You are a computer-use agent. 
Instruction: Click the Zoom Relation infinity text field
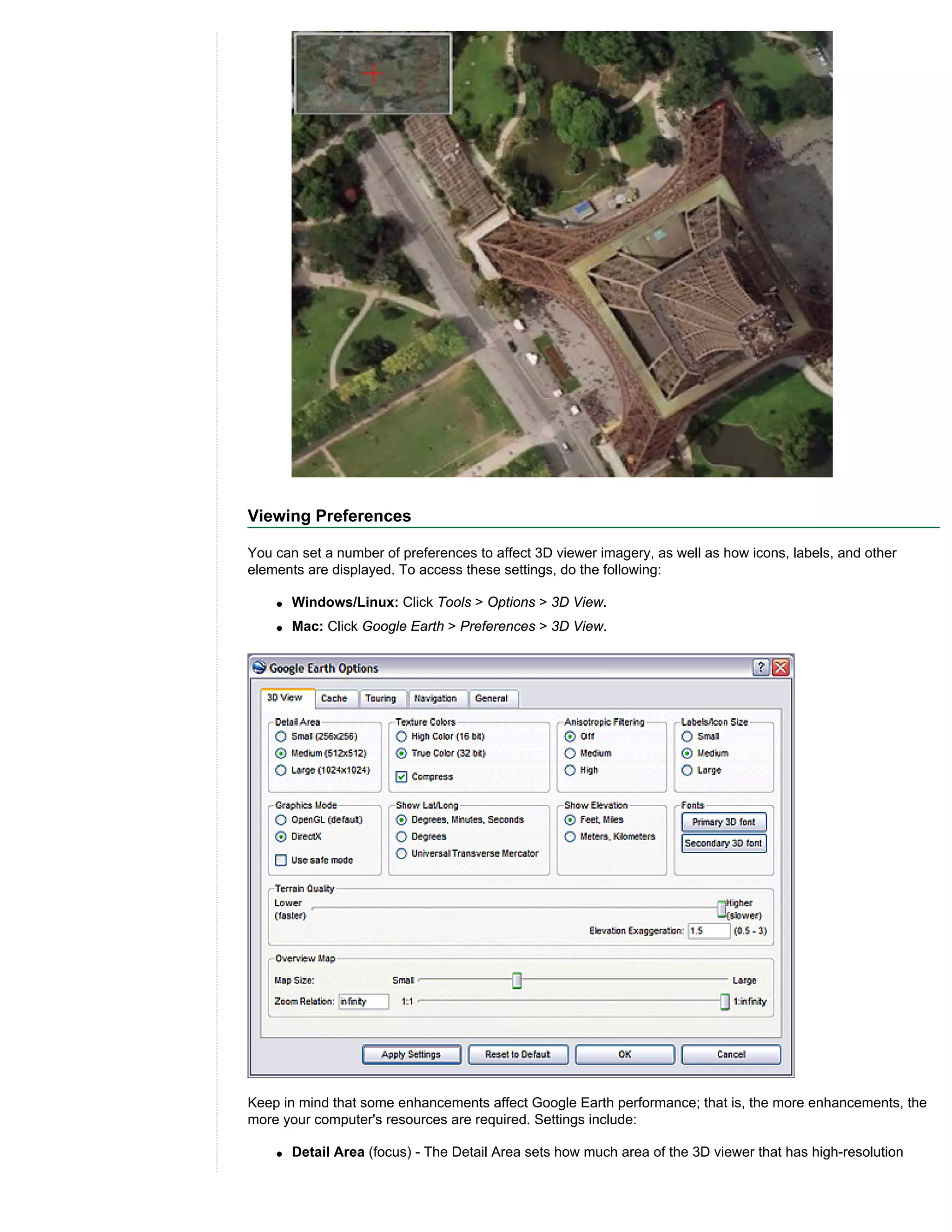364,1001
